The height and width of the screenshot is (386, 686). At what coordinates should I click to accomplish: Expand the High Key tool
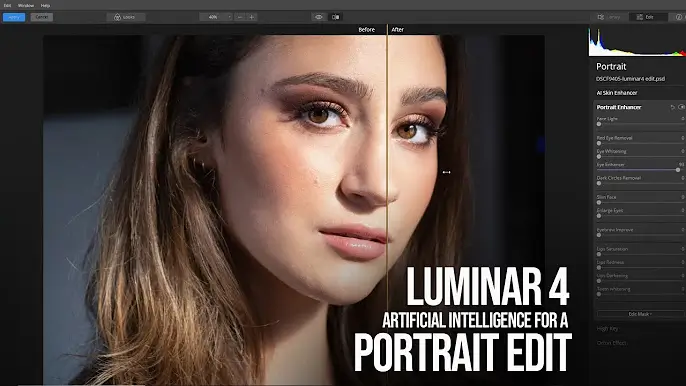(x=607, y=329)
